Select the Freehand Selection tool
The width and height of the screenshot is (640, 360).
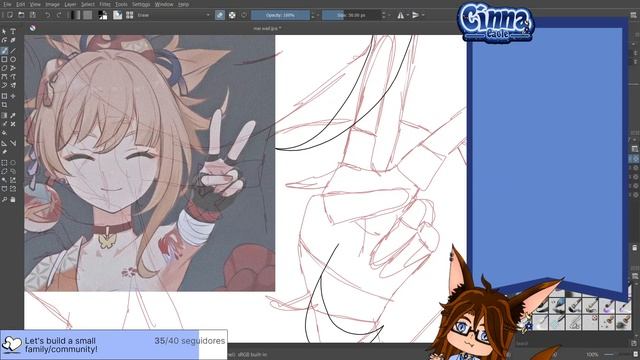(x=13, y=171)
